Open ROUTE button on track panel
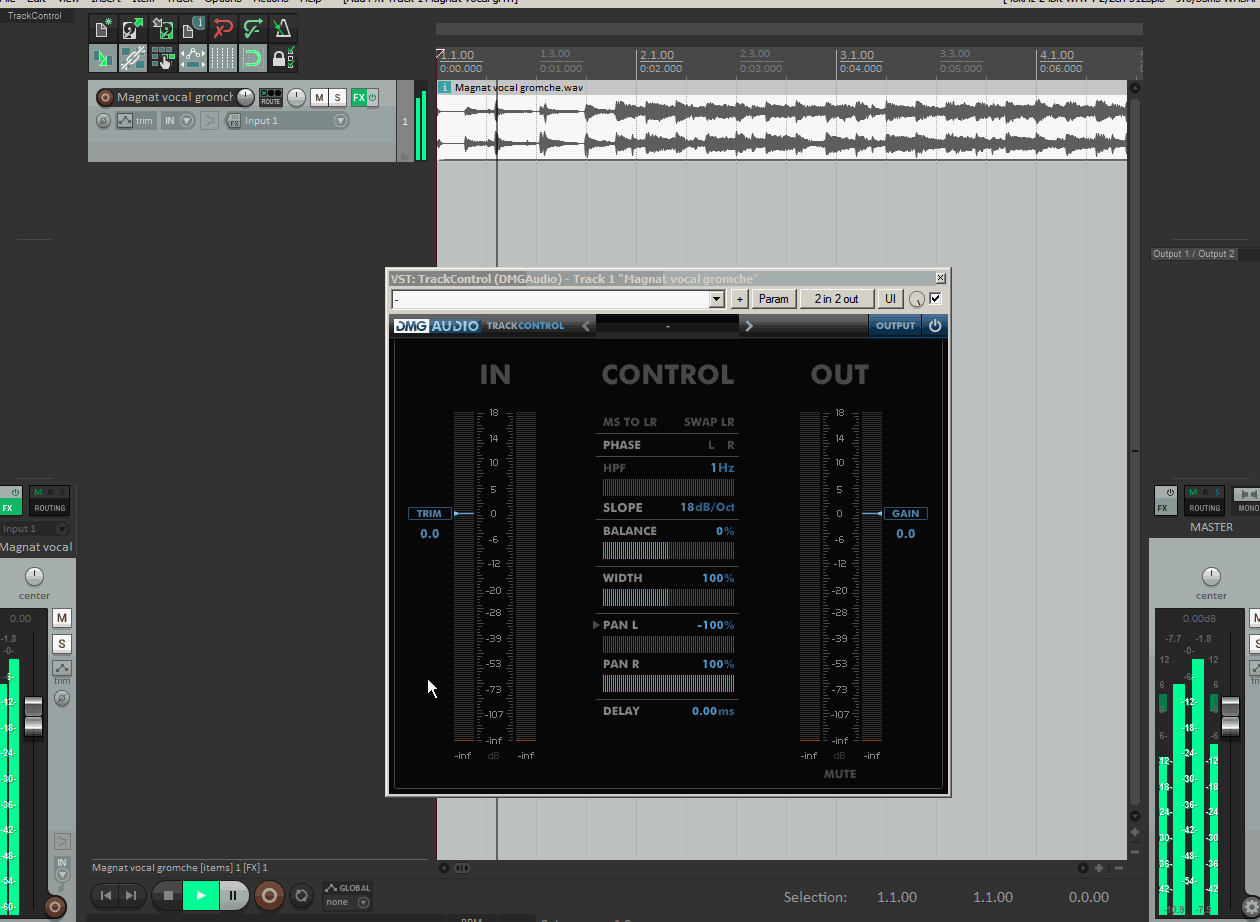 coord(271,97)
